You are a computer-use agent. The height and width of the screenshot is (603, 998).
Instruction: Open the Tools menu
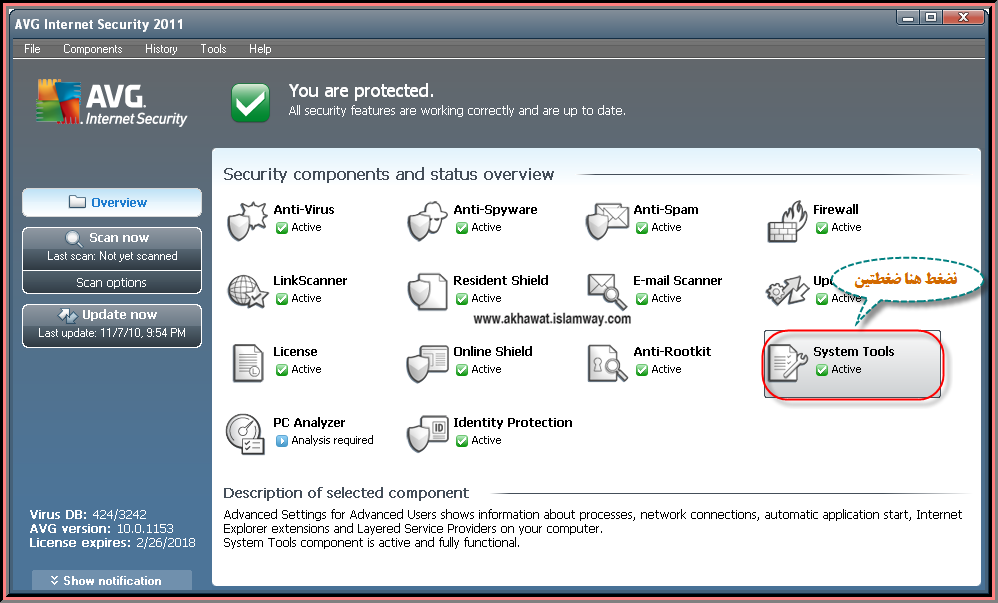pos(213,49)
